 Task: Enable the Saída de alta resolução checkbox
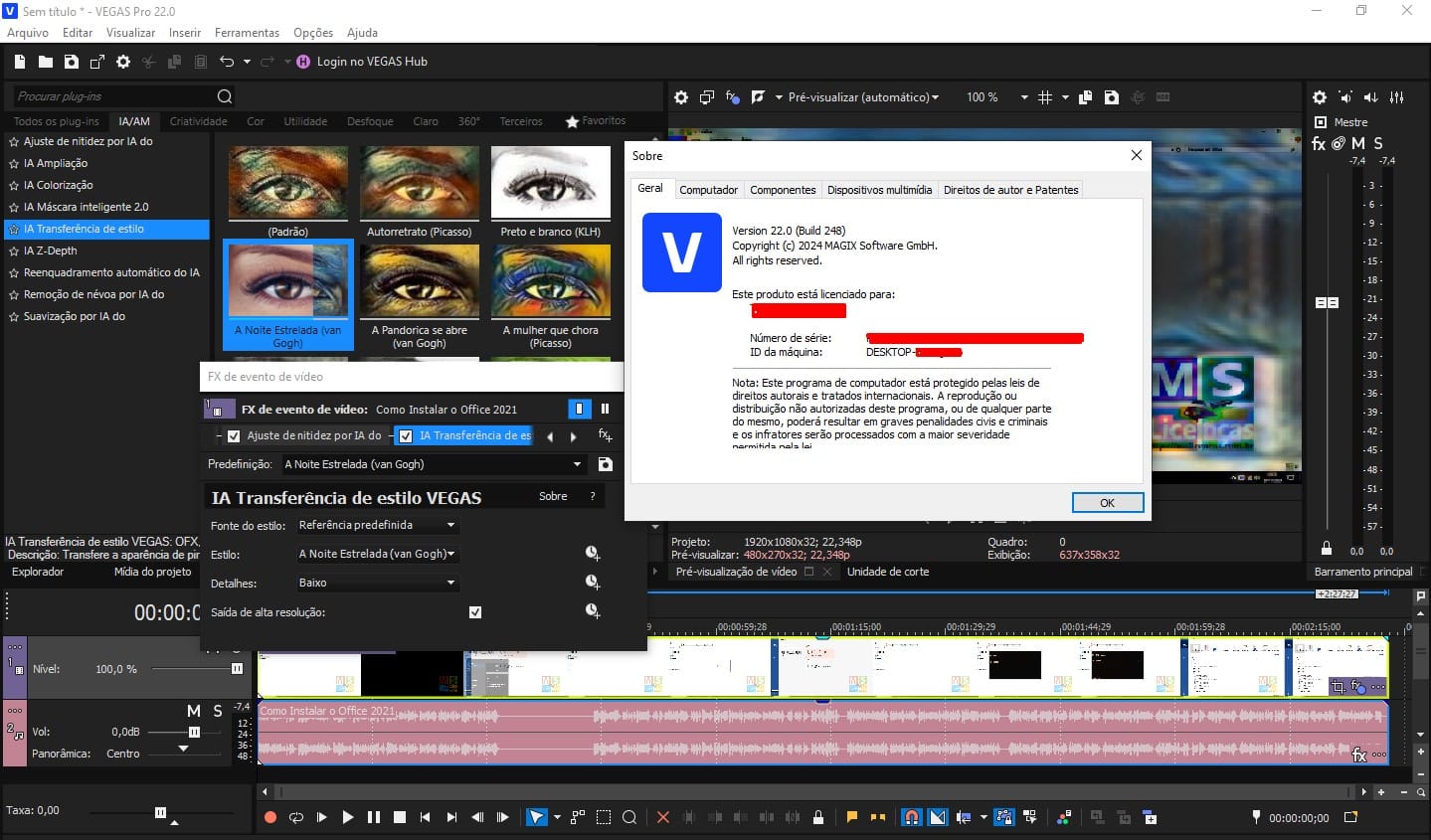(475, 612)
